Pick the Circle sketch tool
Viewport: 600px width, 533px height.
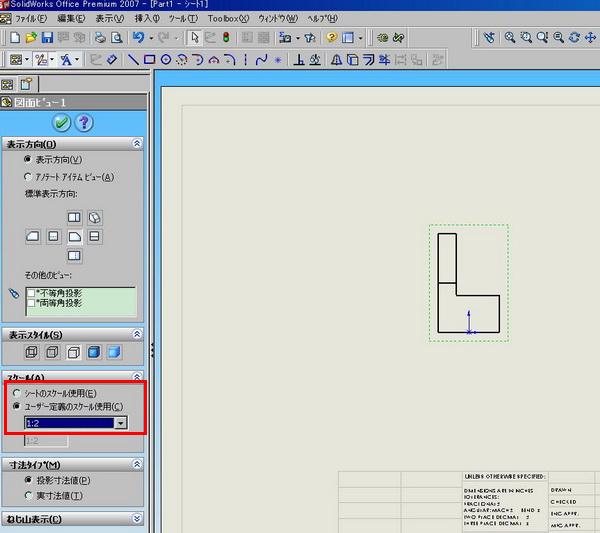click(166, 60)
